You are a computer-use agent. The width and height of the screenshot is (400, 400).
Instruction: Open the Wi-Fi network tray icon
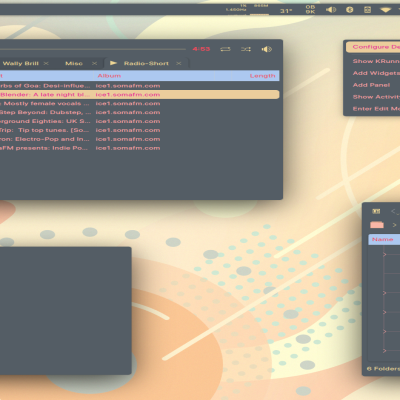point(386,10)
